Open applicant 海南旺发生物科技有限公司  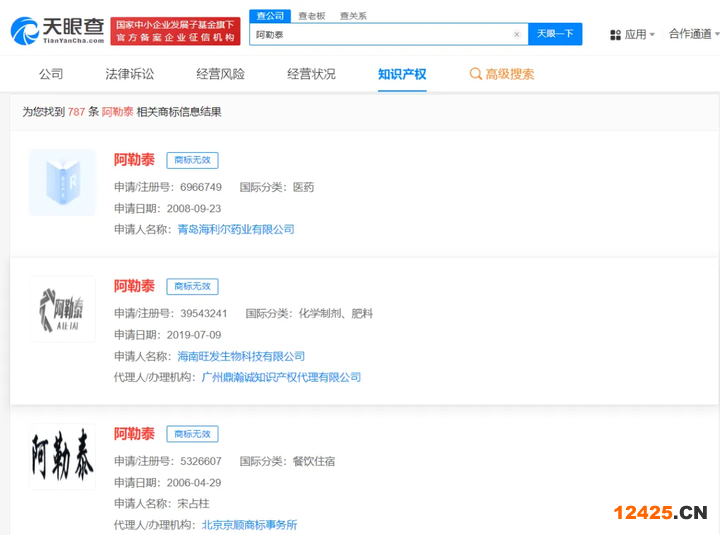[241, 356]
